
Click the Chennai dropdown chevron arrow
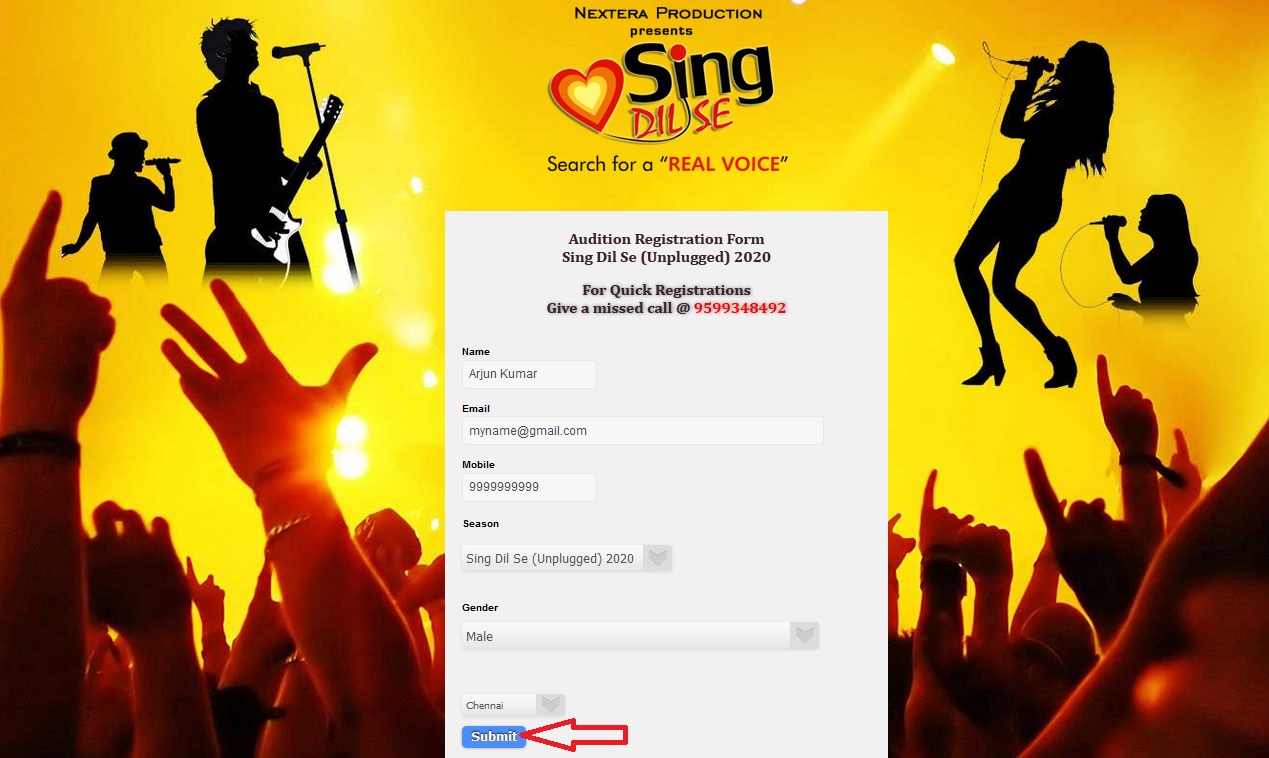(x=550, y=705)
